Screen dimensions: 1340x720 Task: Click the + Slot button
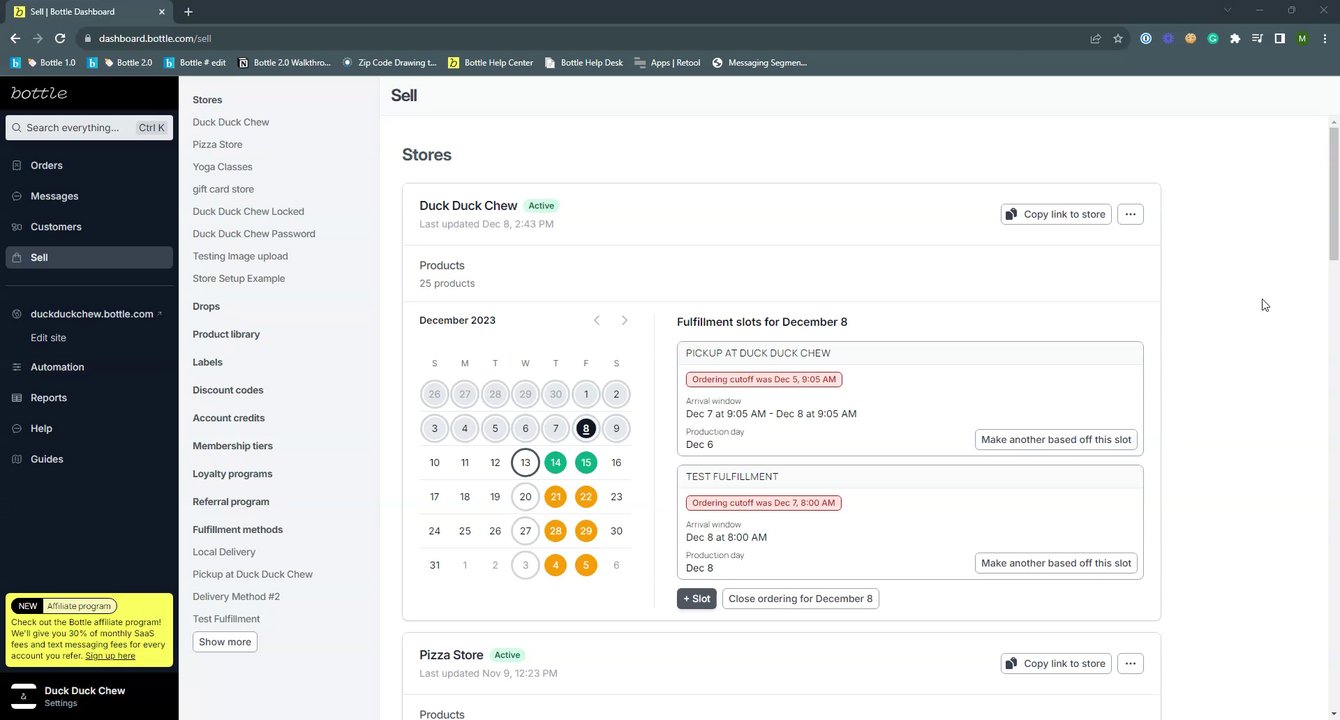[x=697, y=598]
